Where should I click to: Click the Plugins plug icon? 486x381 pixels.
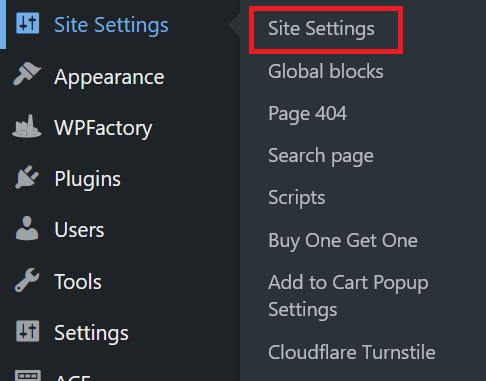(x=27, y=177)
